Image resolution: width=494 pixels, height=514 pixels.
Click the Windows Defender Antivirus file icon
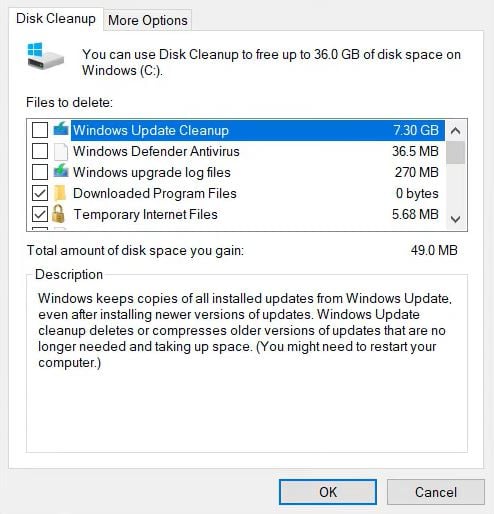point(61,151)
